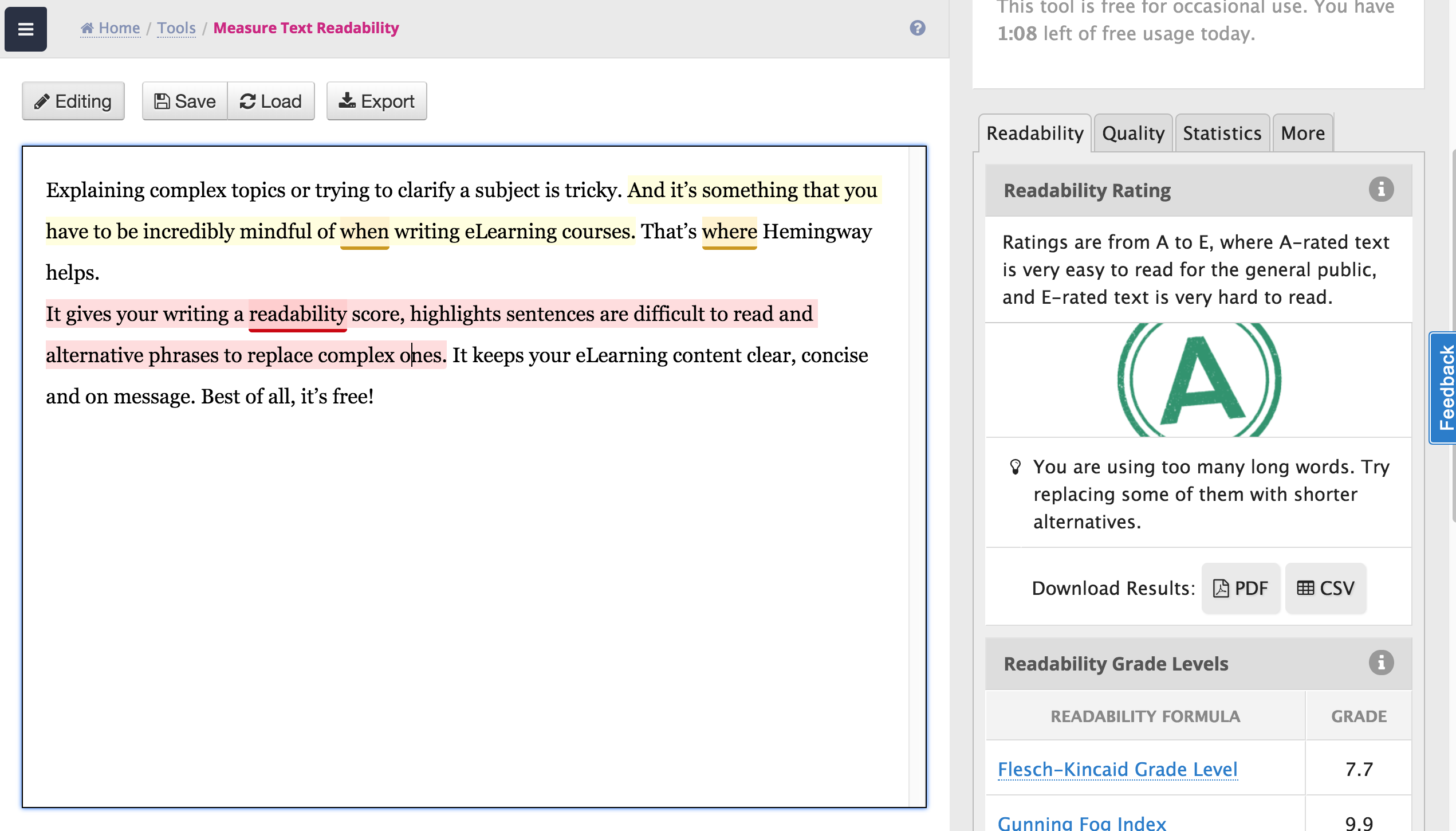The height and width of the screenshot is (831, 1456).
Task: Click the Readability Rating section header
Action: [1198, 190]
